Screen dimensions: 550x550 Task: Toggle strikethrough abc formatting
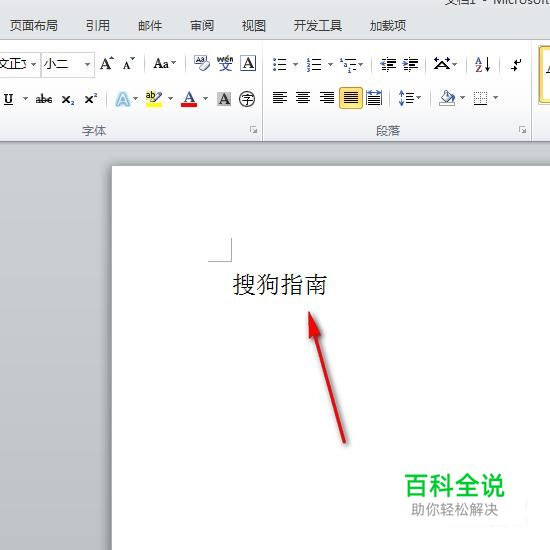[x=44, y=99]
